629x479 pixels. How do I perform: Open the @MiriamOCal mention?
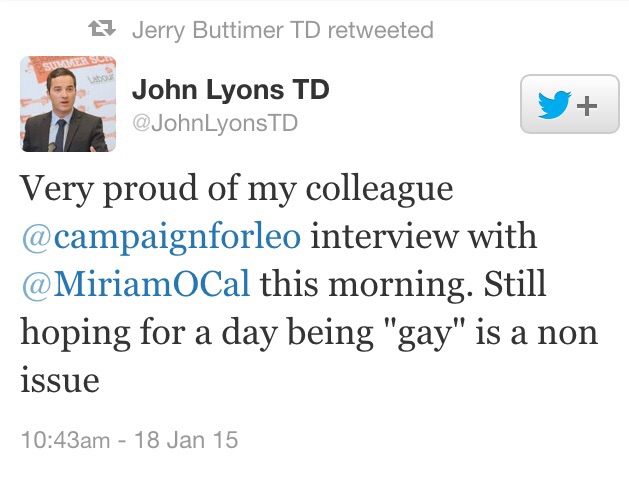point(137,284)
